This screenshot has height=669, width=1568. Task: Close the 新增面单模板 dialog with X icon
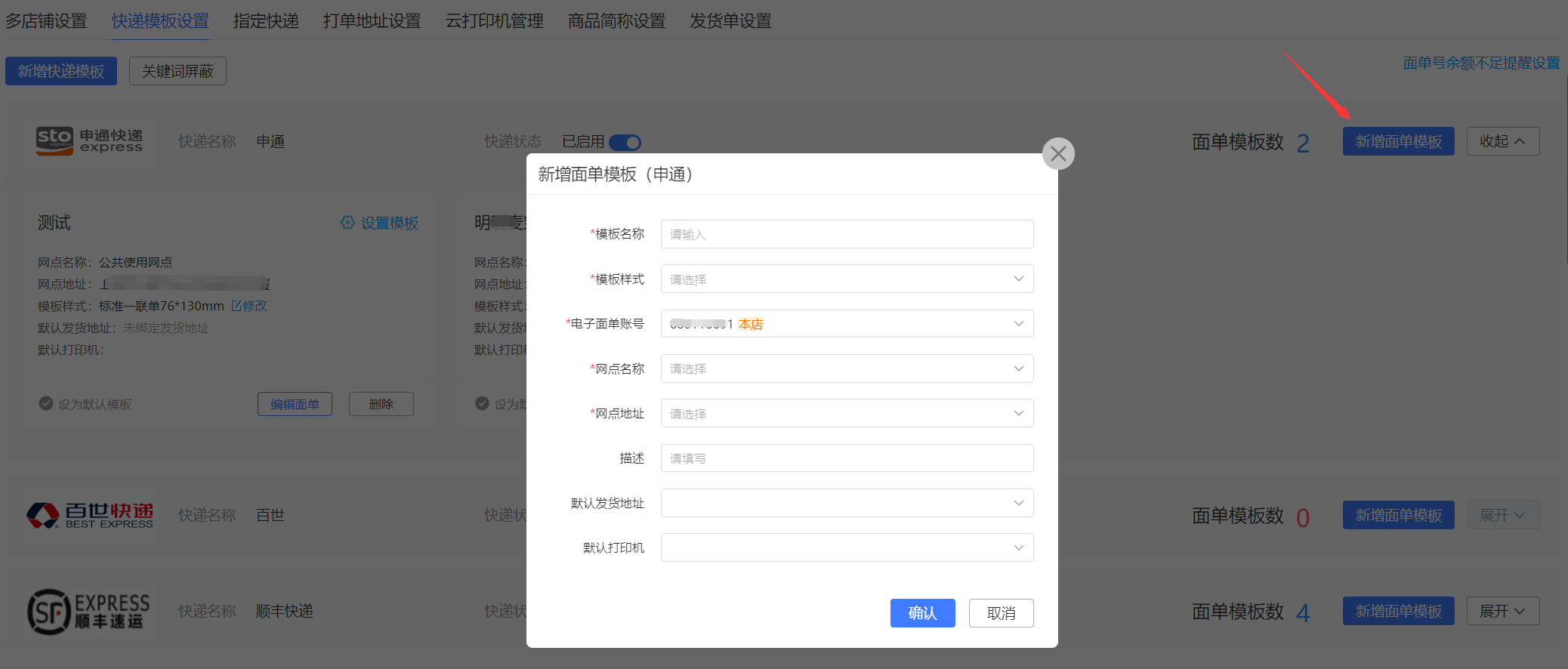point(1058,154)
